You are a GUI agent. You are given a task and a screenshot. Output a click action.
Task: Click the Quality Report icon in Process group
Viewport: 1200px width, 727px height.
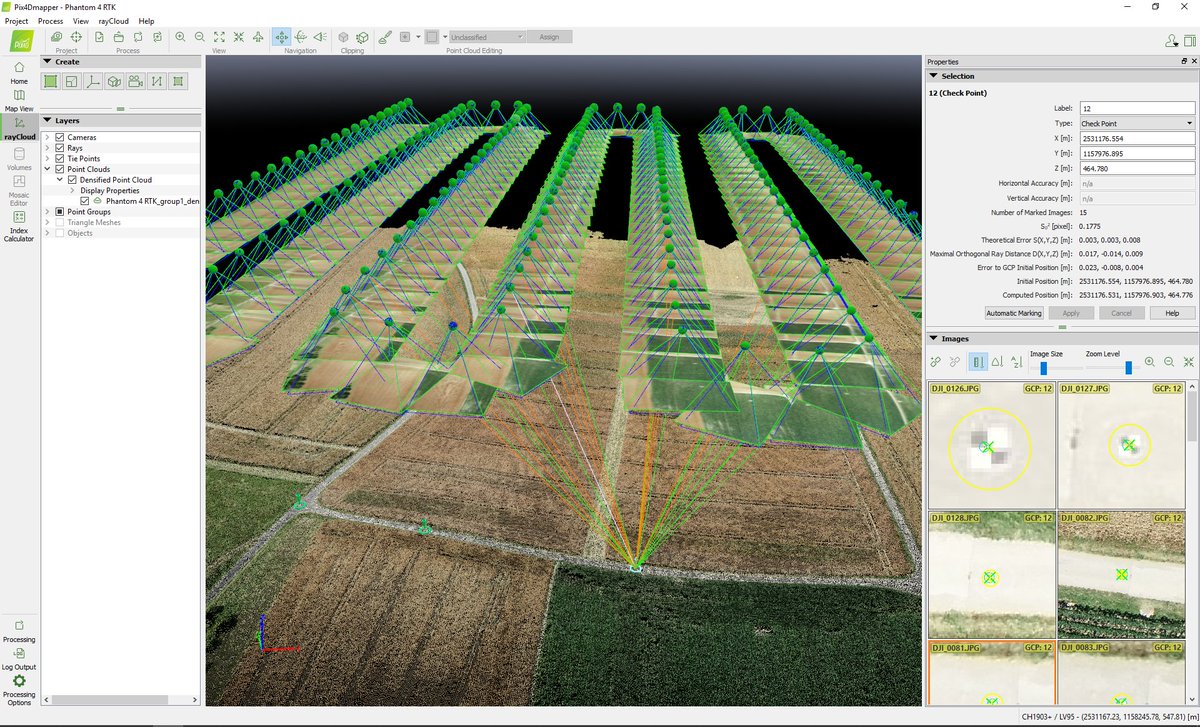(x=100, y=37)
